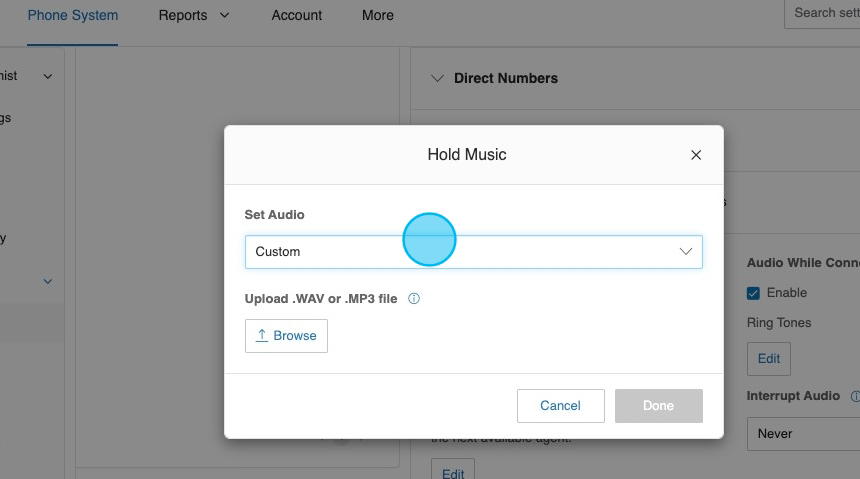Close the Hold Music dialog
This screenshot has width=860, height=479.
pos(696,155)
